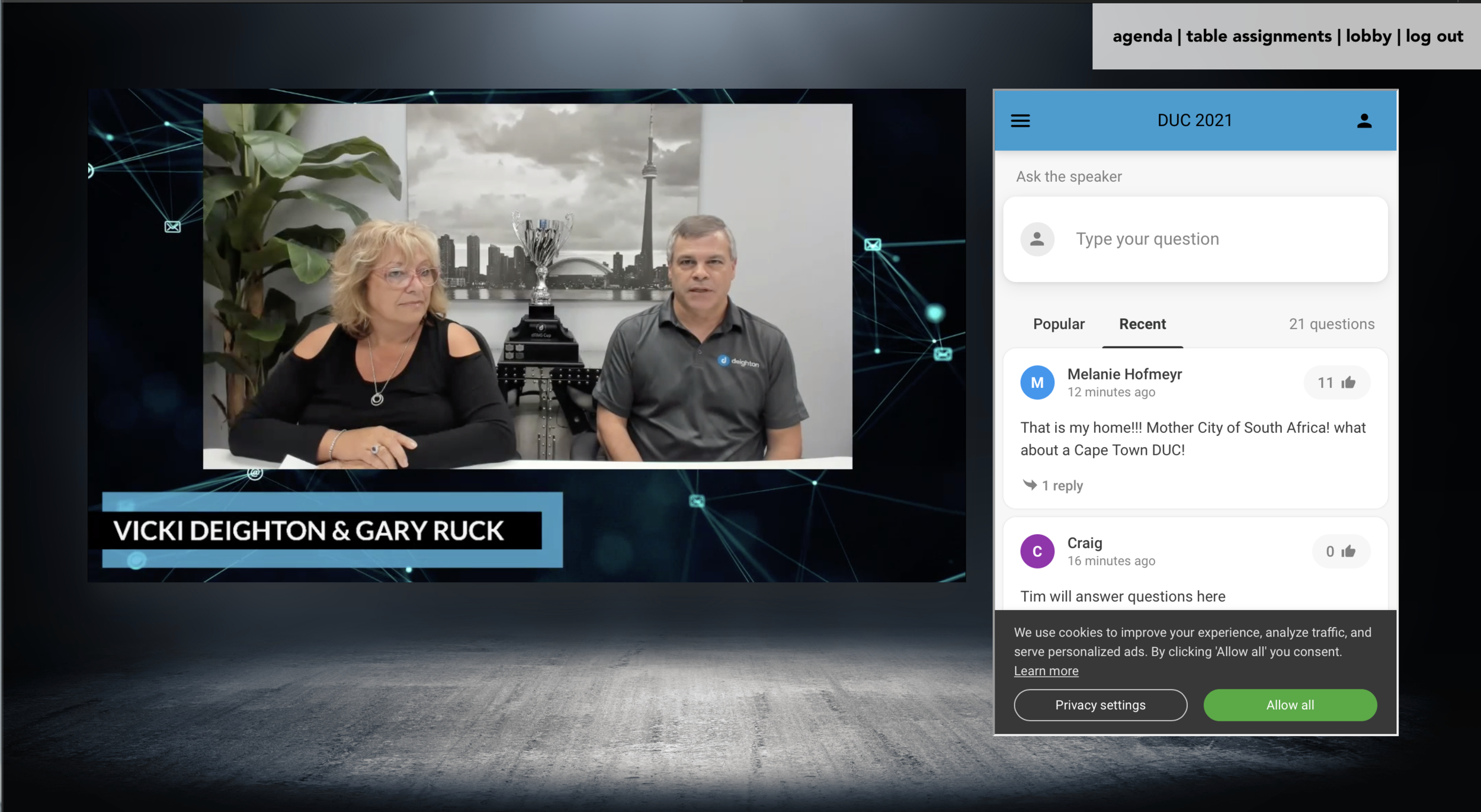The image size is (1481, 812).
Task: Click the reply arrow icon under Melanie's question
Action: click(x=1030, y=485)
